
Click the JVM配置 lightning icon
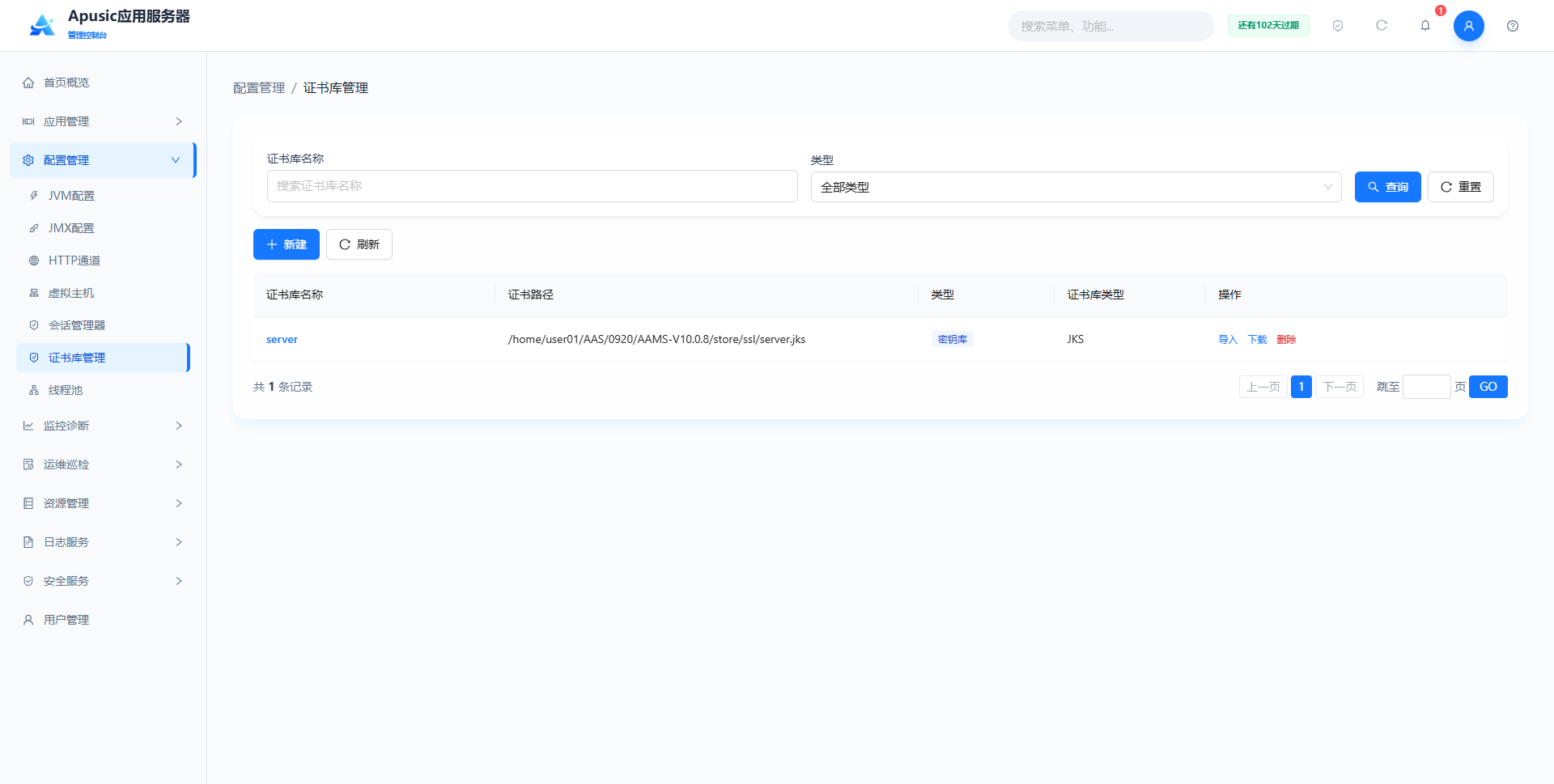[34, 196]
